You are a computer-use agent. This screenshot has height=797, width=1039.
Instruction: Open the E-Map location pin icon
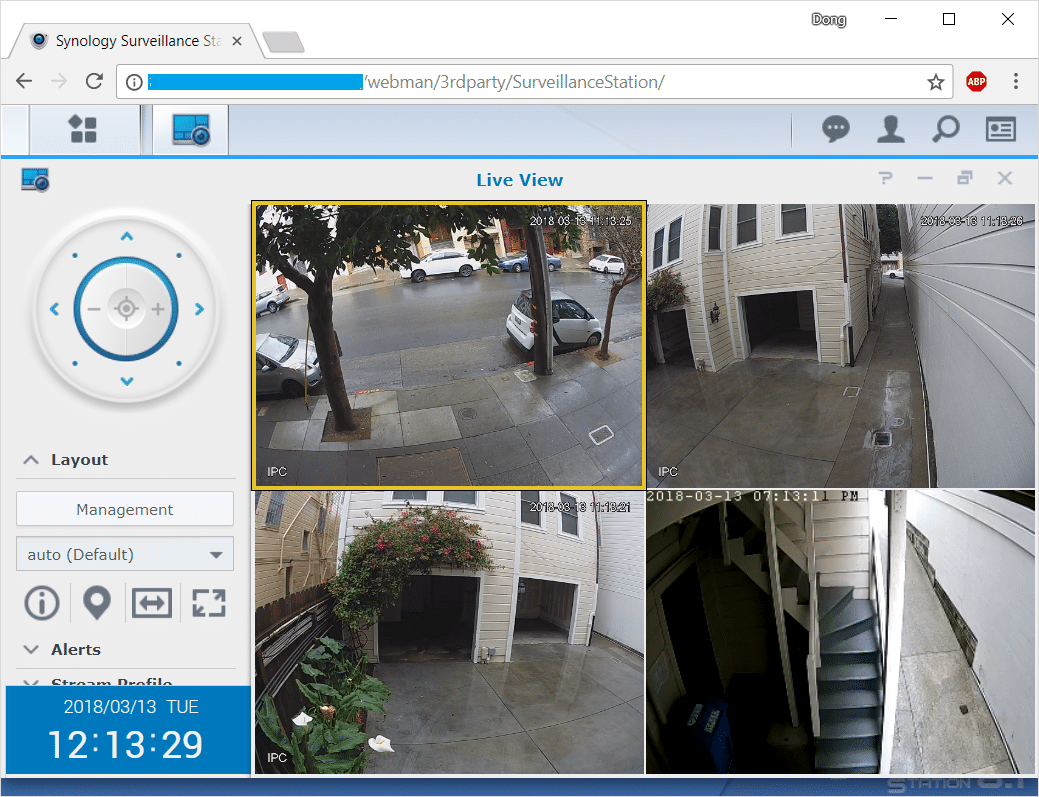click(96, 603)
